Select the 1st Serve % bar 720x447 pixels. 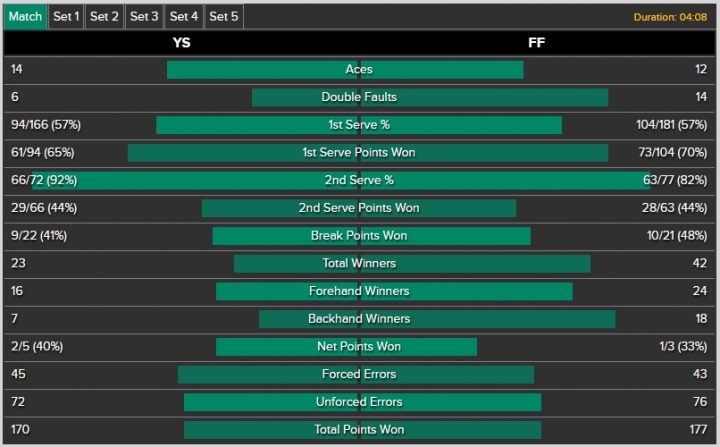tap(359, 125)
